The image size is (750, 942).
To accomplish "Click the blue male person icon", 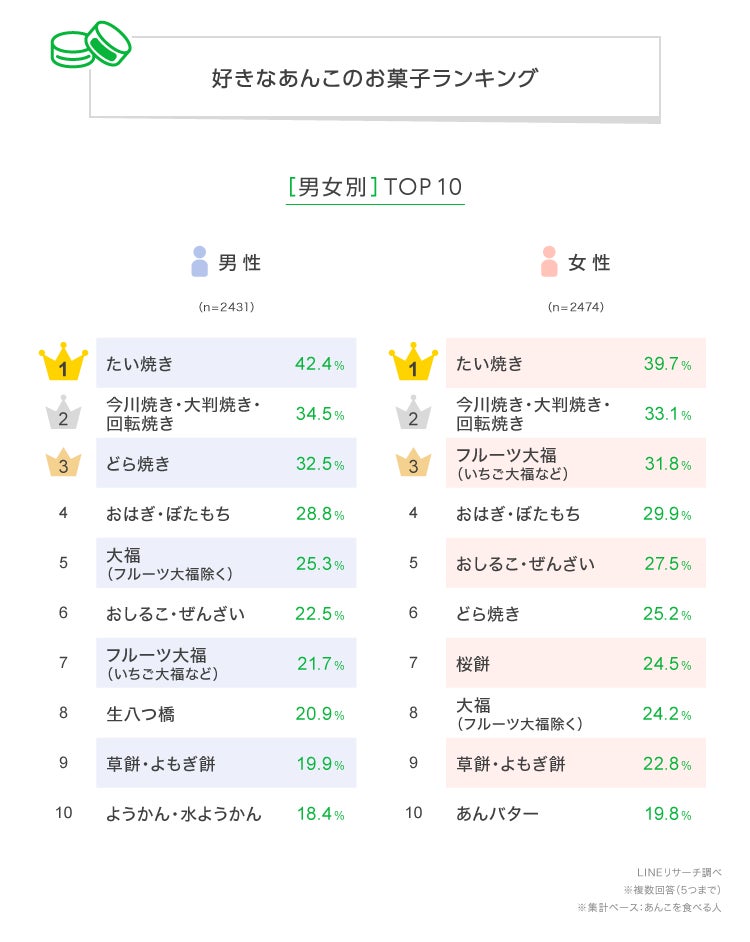I will pyautogui.click(x=199, y=262).
